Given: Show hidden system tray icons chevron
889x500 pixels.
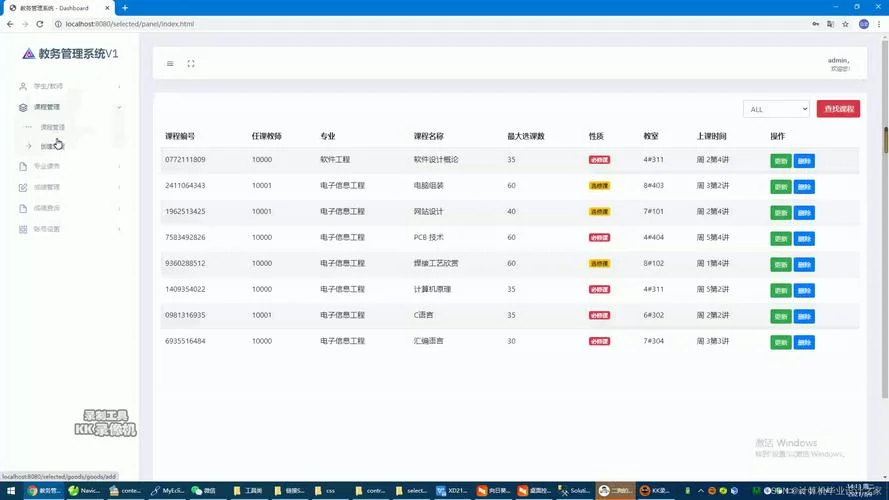Looking at the screenshot, I should pos(701,490).
